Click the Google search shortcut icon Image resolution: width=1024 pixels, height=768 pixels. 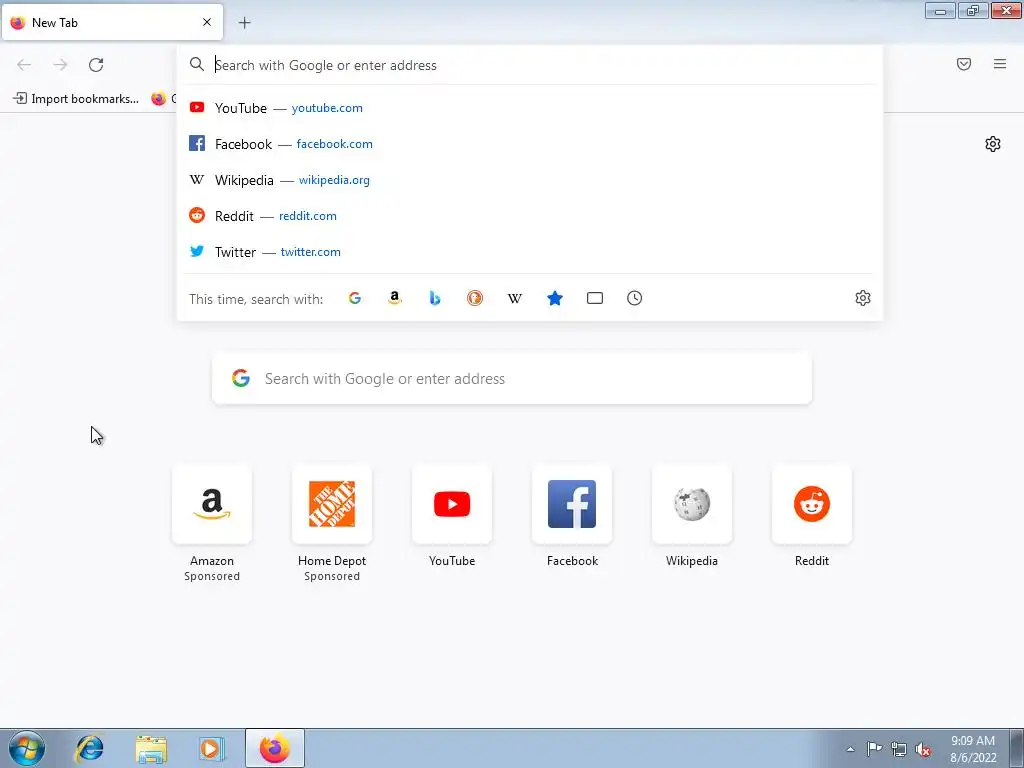coord(355,298)
